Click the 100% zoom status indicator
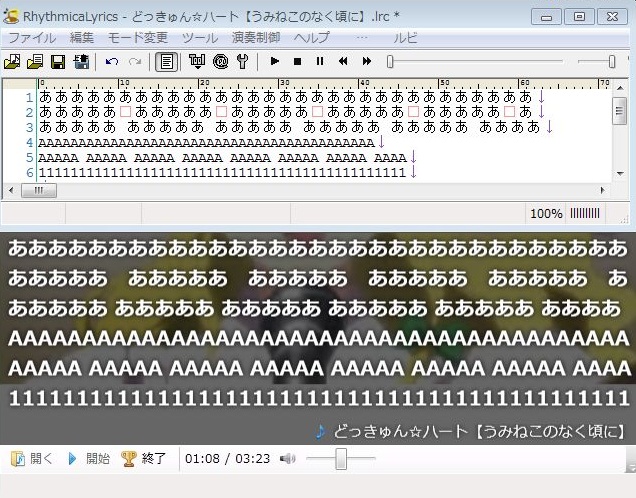This screenshot has width=636, height=498. click(546, 214)
